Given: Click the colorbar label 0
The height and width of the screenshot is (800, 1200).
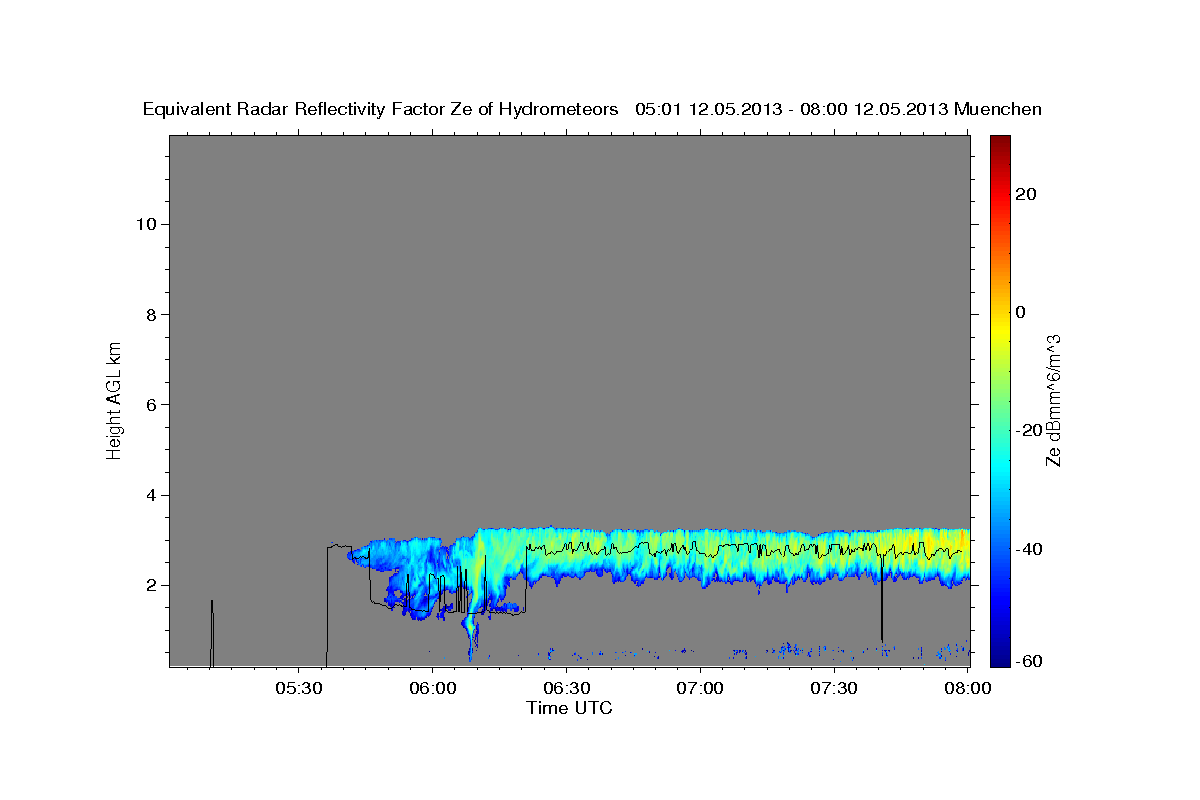Looking at the screenshot, I should pos(1021,312).
